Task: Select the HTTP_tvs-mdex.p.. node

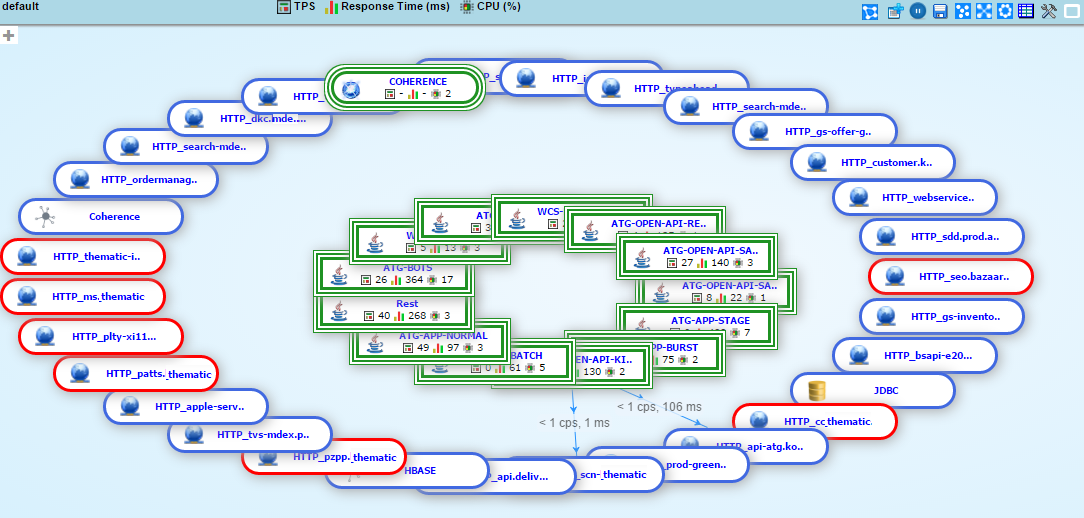Action: point(250,435)
